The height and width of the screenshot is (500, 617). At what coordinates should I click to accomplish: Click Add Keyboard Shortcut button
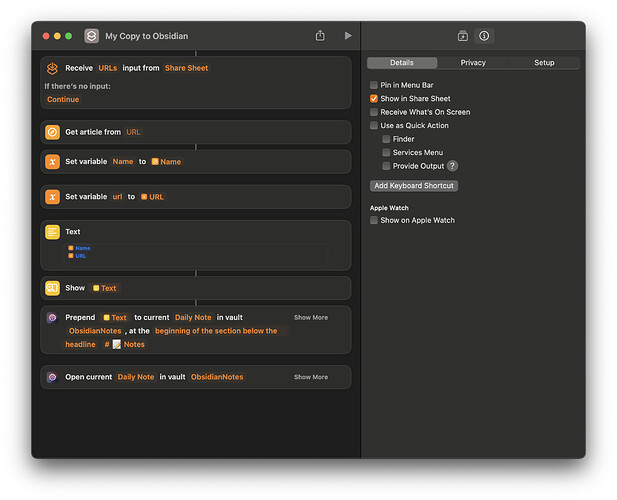413,186
